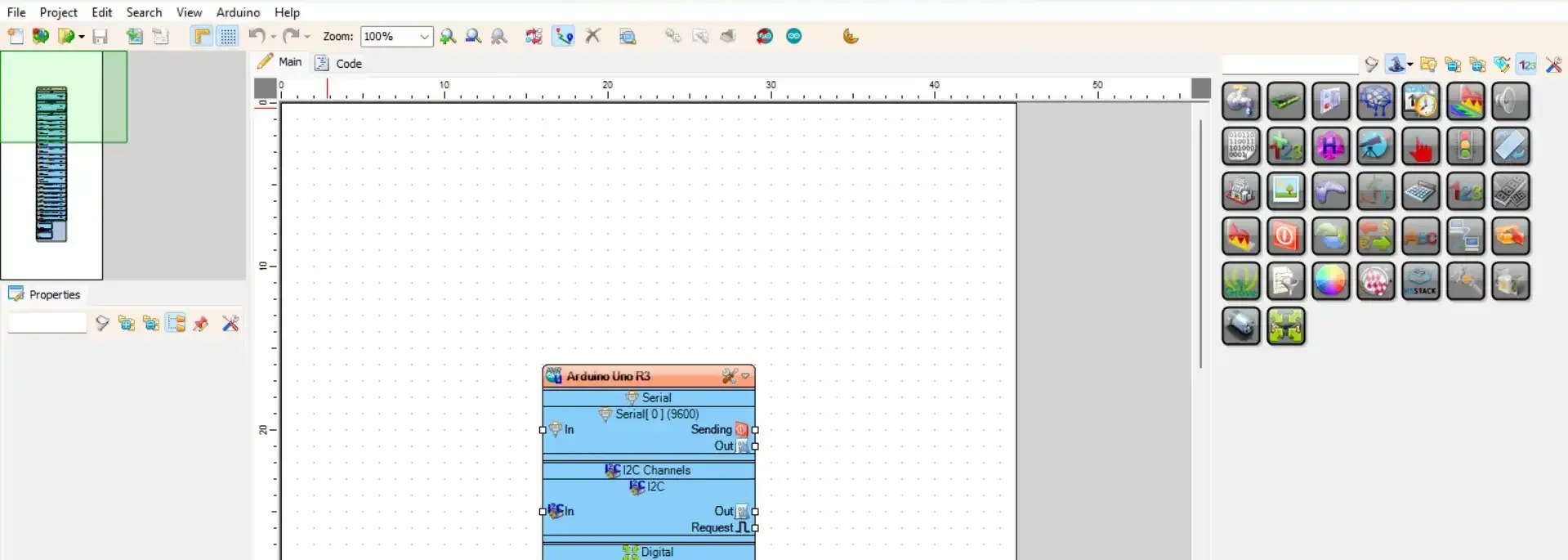Image resolution: width=1568 pixels, height=560 pixels.
Task: Click the red pushpin icon in Properties toolbar
Action: (x=201, y=324)
